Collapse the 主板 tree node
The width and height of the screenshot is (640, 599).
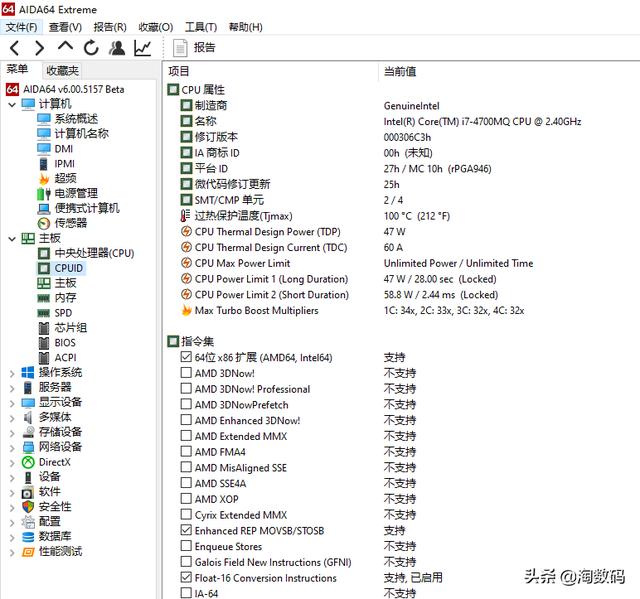pos(12,239)
